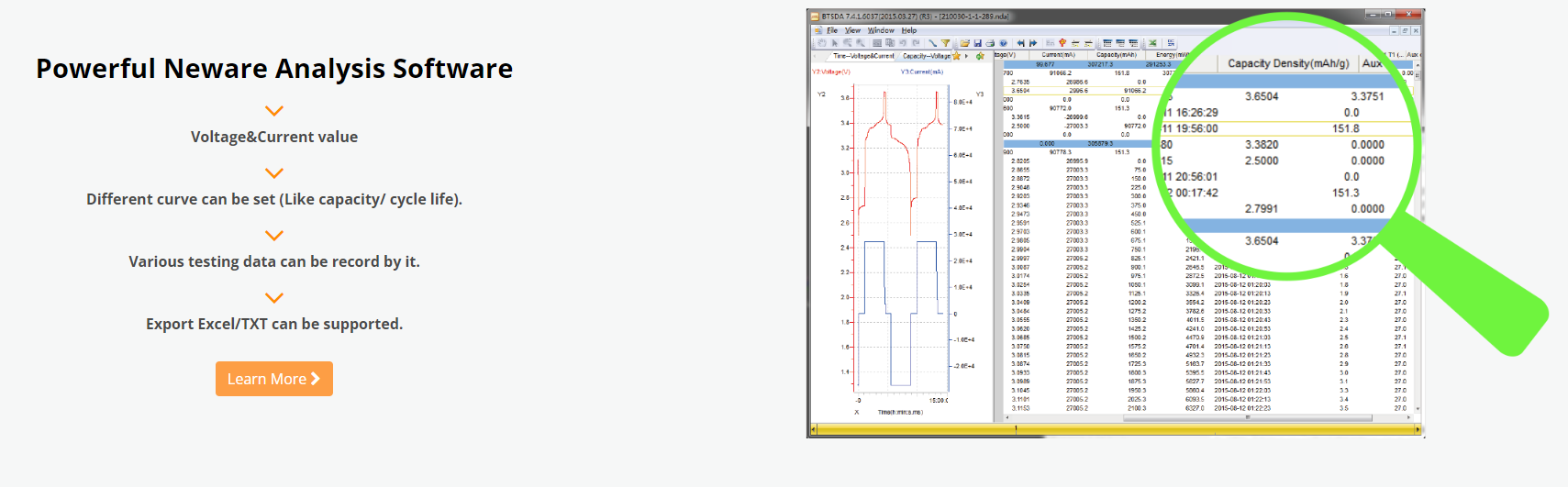
Task: Minimize the inner document window
Action: 1395,30
